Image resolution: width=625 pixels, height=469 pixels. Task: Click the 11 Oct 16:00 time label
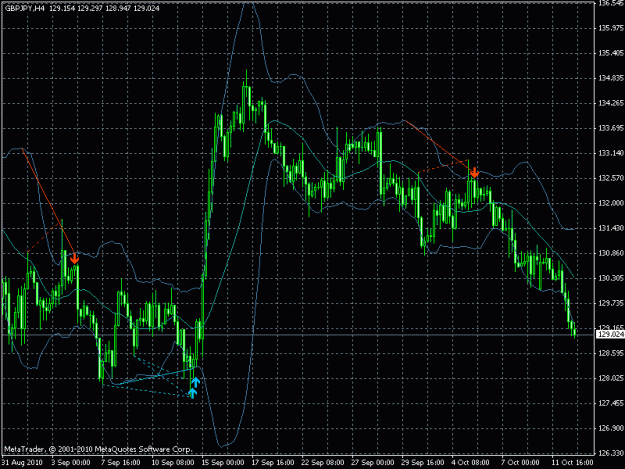pos(572,463)
